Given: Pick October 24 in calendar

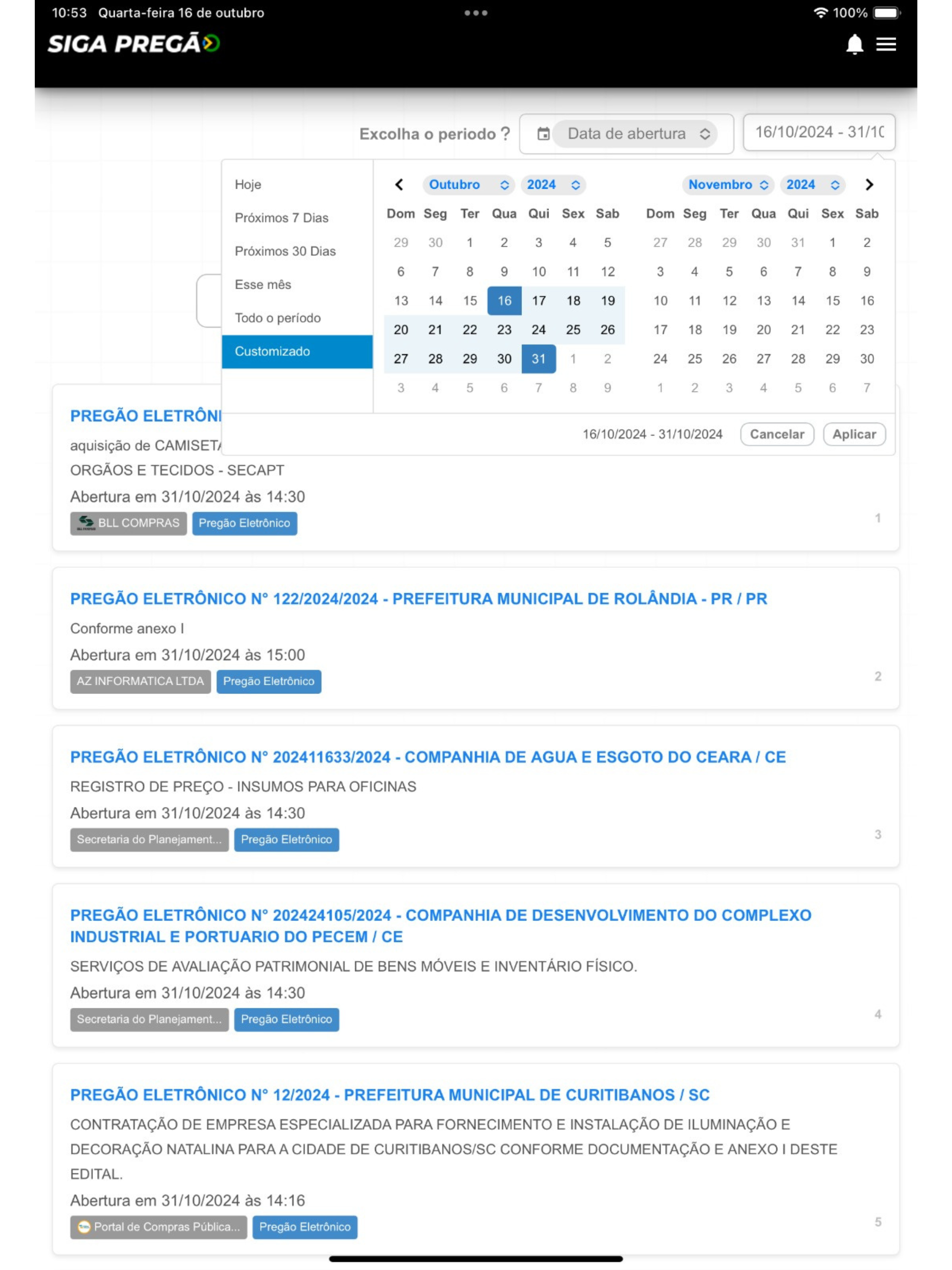Looking at the screenshot, I should (539, 330).
